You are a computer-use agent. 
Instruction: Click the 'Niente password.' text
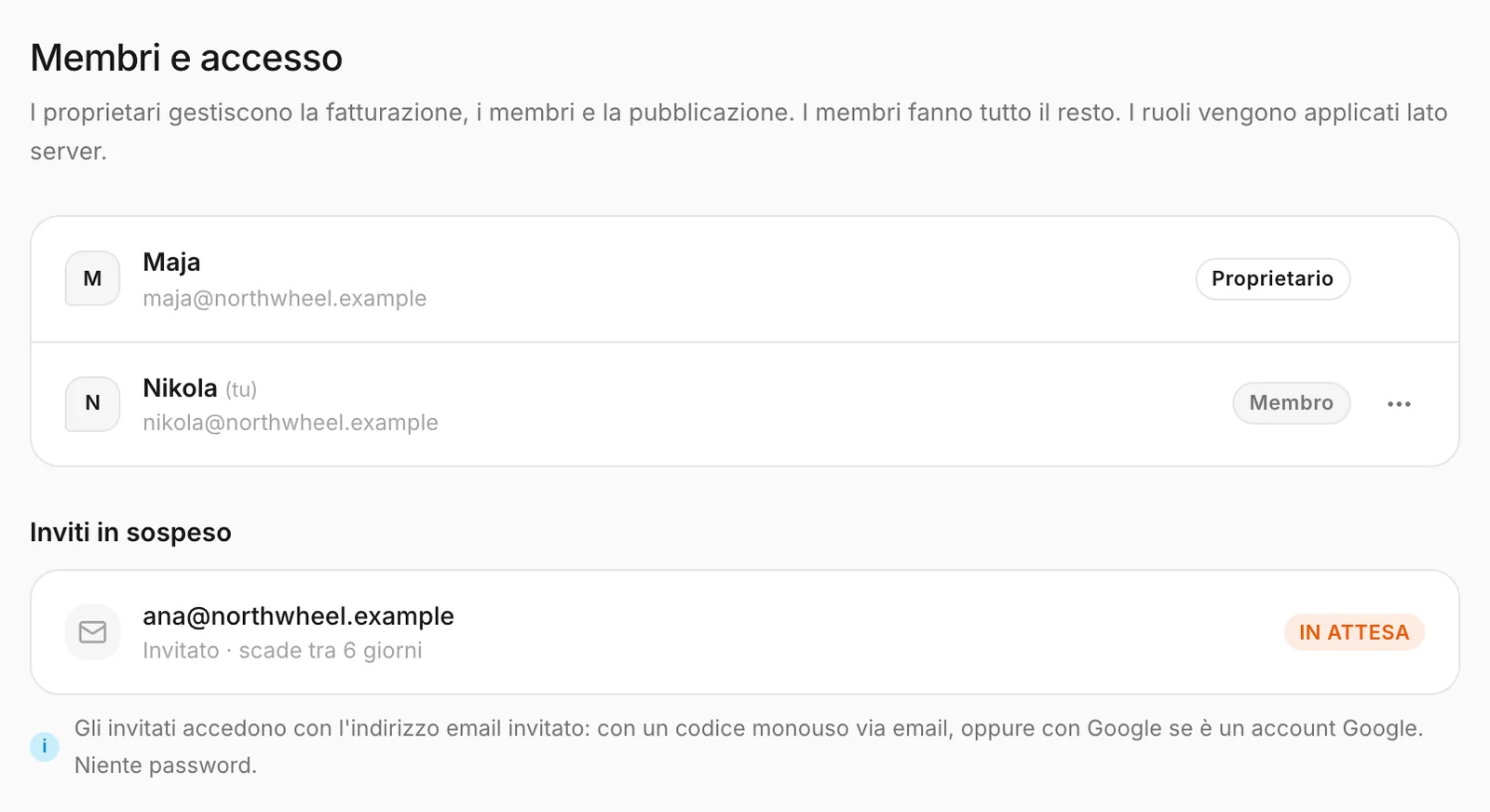pos(166,765)
